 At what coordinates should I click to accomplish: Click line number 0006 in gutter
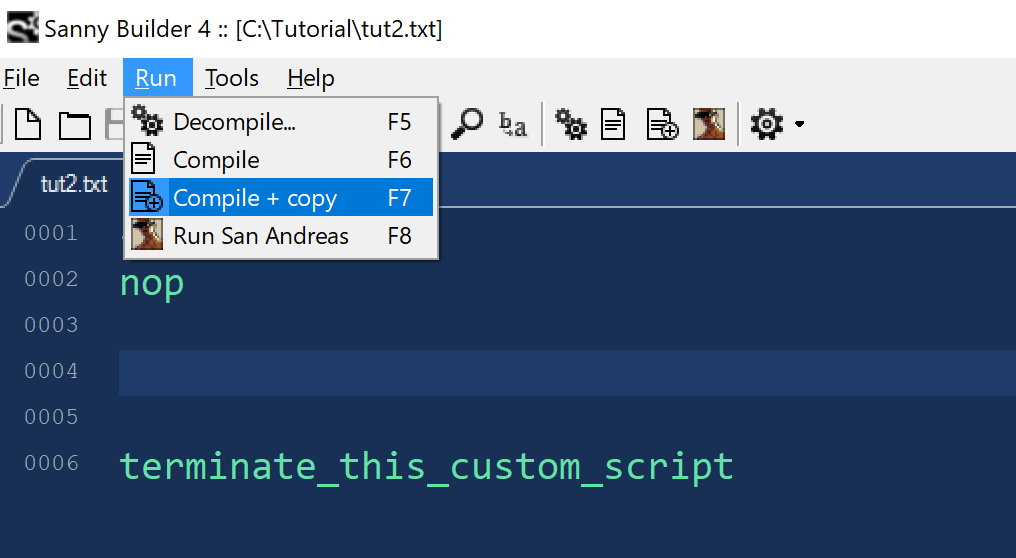(x=51, y=463)
